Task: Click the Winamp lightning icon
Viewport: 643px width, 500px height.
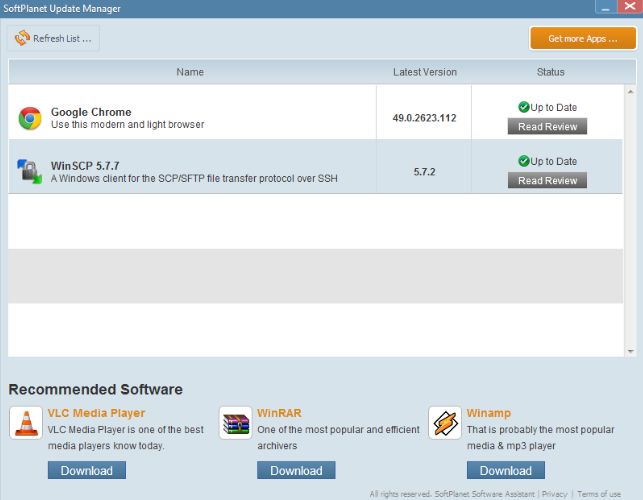Action: click(x=445, y=423)
